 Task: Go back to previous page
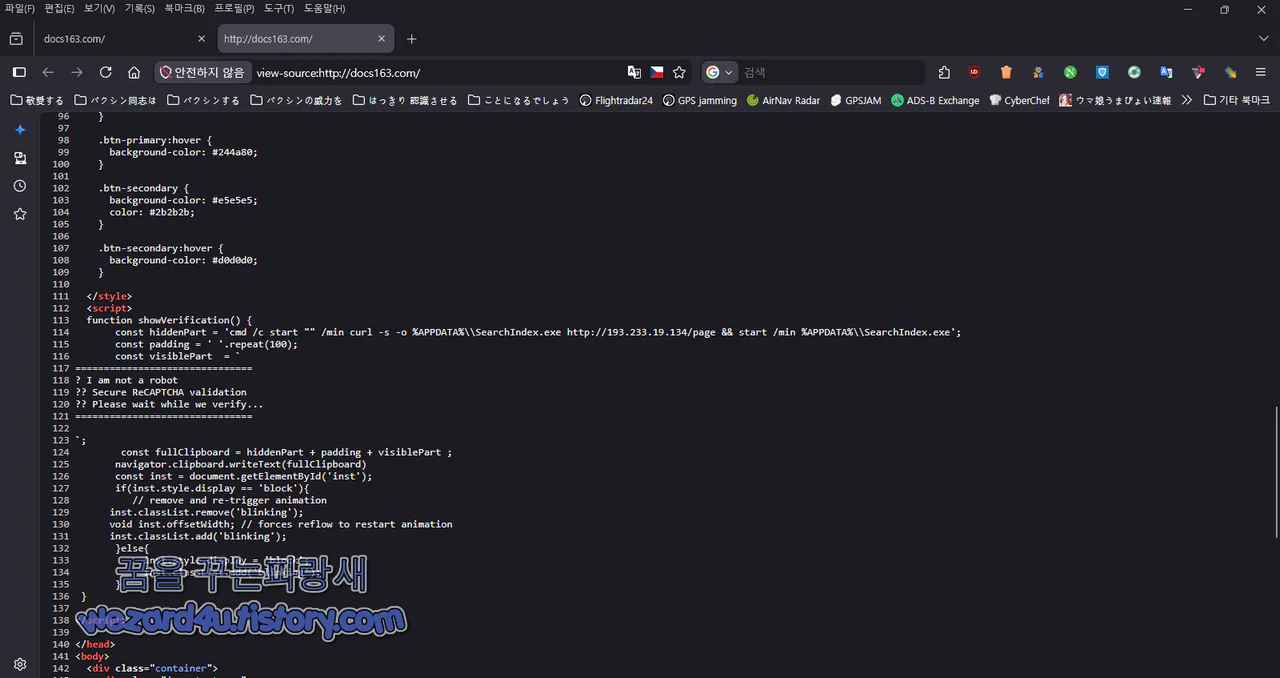[48, 72]
